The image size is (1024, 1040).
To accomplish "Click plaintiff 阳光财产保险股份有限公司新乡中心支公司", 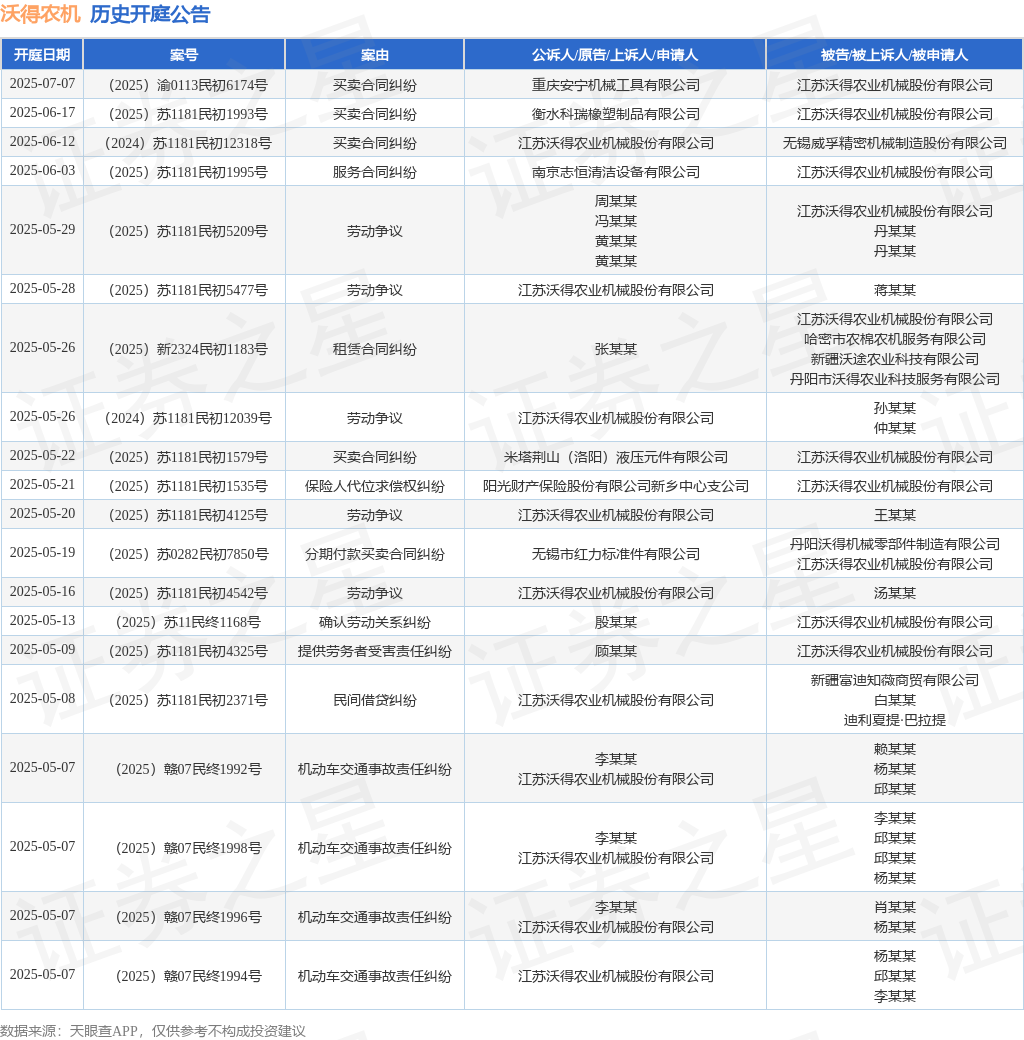I will click(x=615, y=486).
